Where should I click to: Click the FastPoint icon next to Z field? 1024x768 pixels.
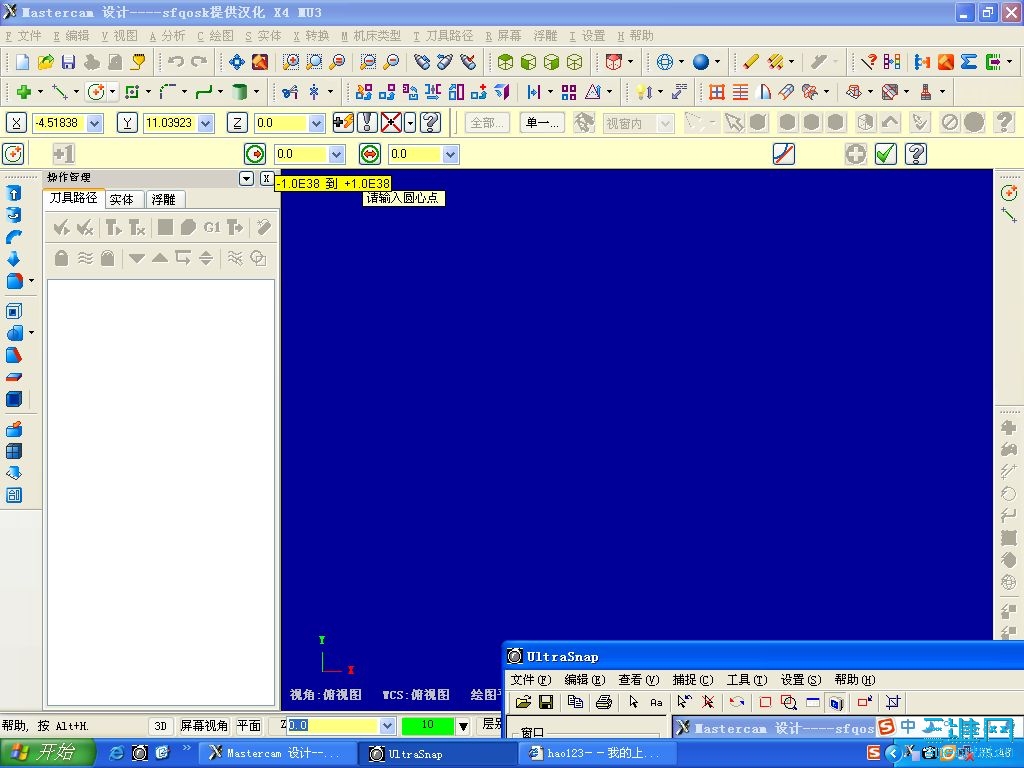click(x=344, y=122)
